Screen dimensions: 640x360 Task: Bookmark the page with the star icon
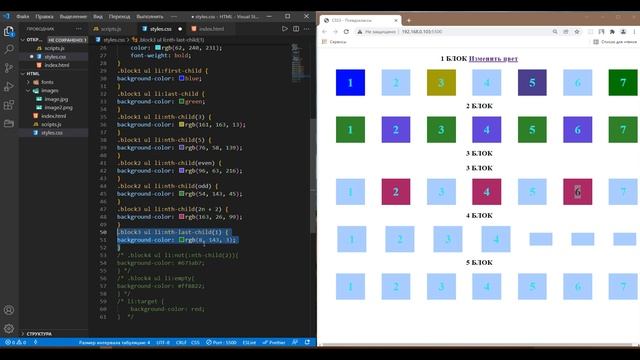pyautogui.click(x=577, y=31)
